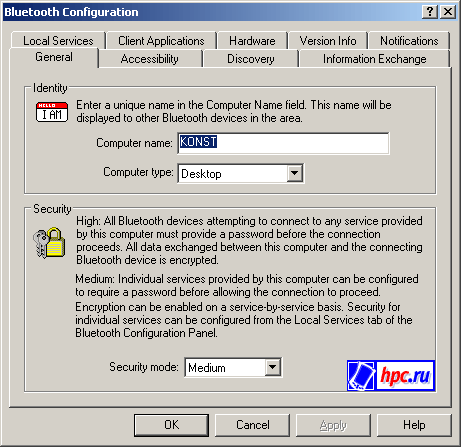Click the 'Computer type:' label
461x447 pixels.
click(138, 172)
